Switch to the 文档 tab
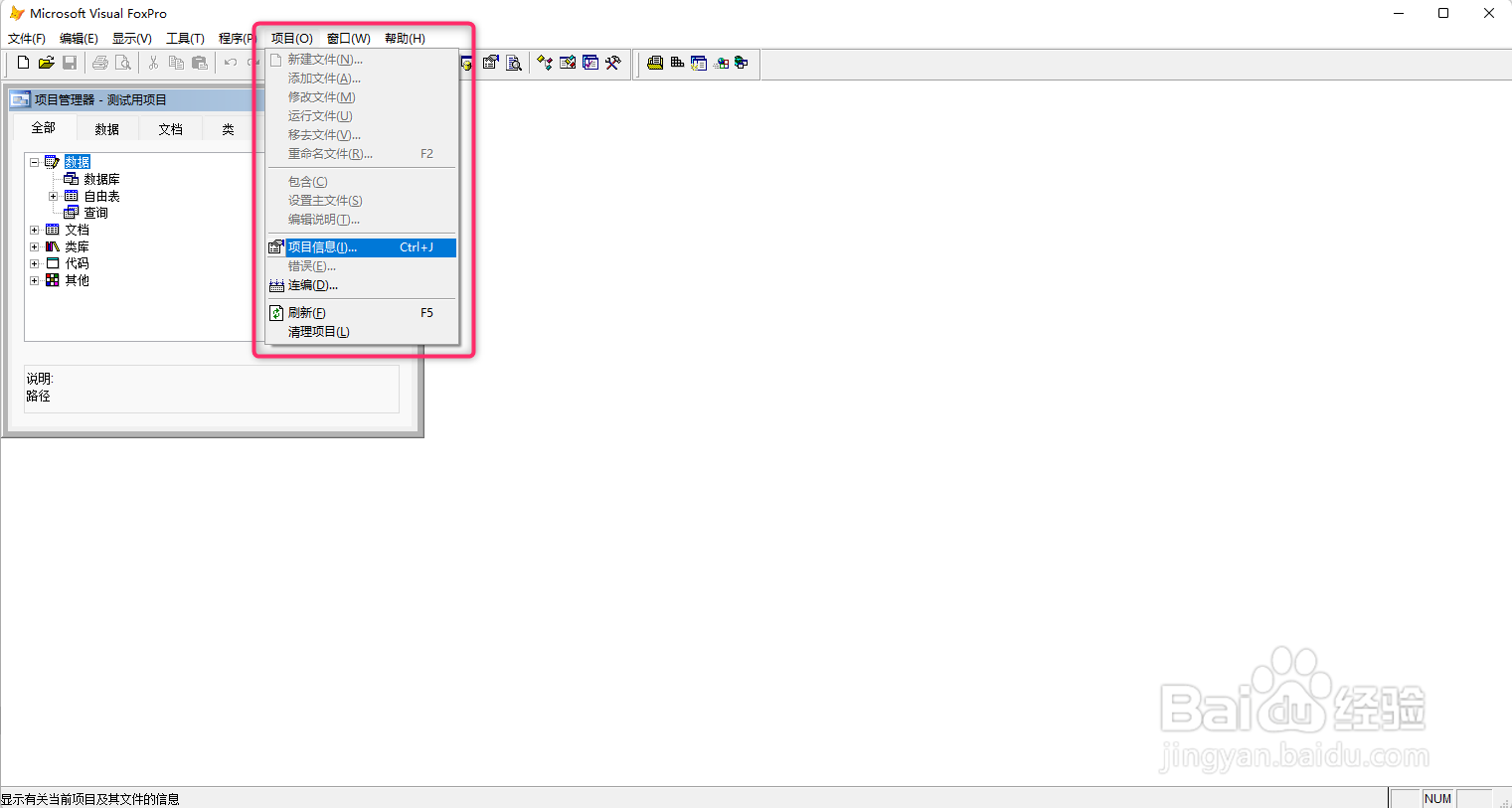Image resolution: width=1512 pixels, height=808 pixels. (x=171, y=129)
